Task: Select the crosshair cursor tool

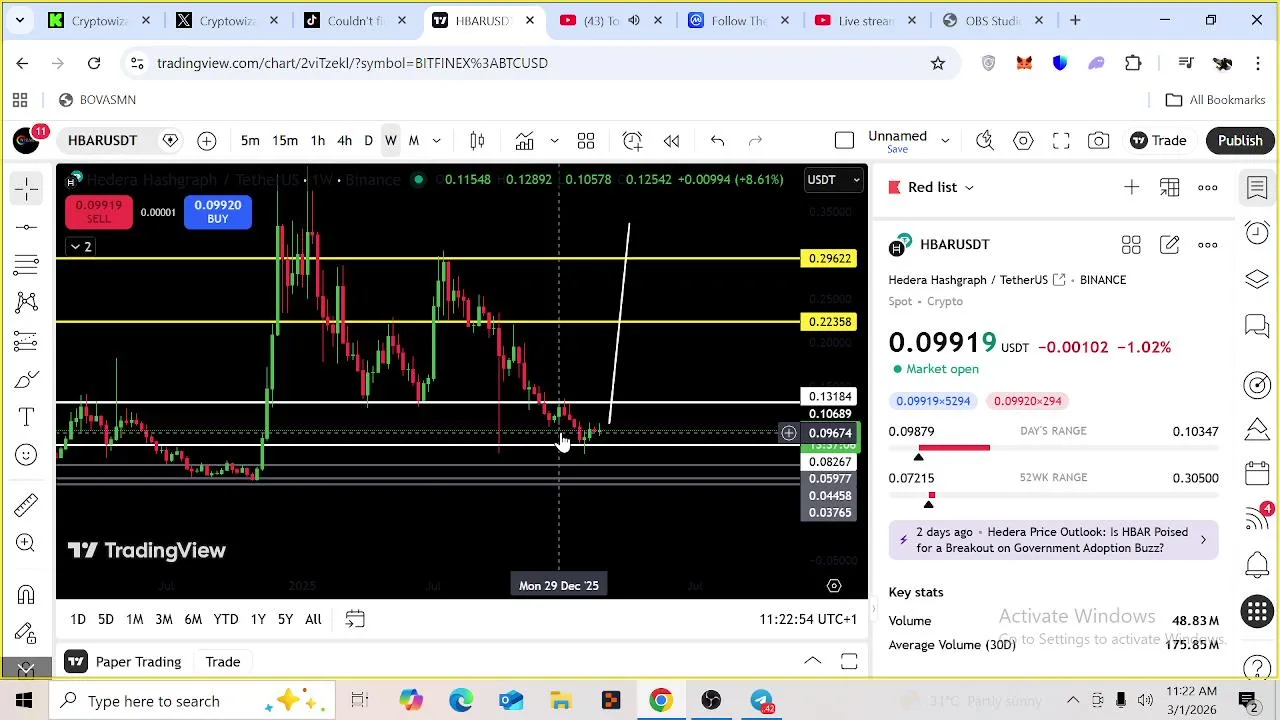Action: click(x=27, y=188)
